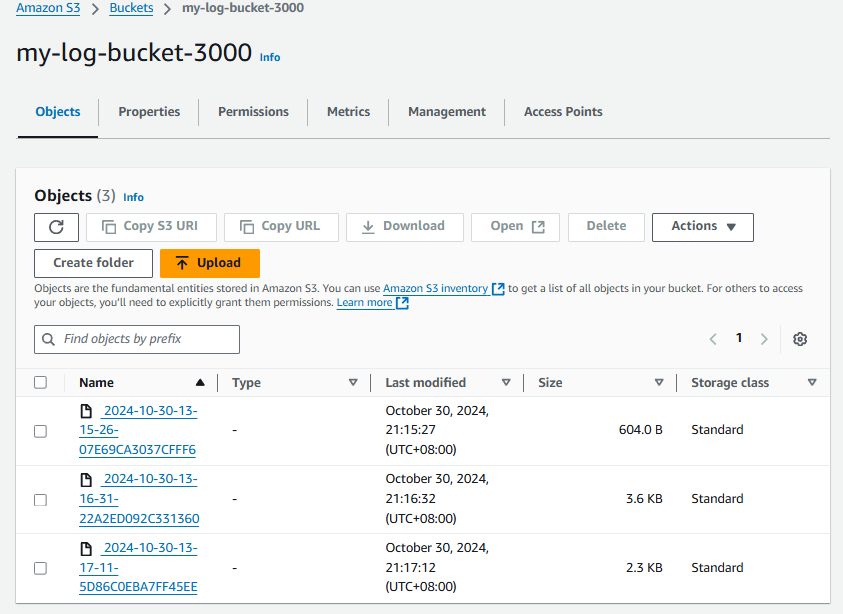Check the first object's row checkbox

40,430
